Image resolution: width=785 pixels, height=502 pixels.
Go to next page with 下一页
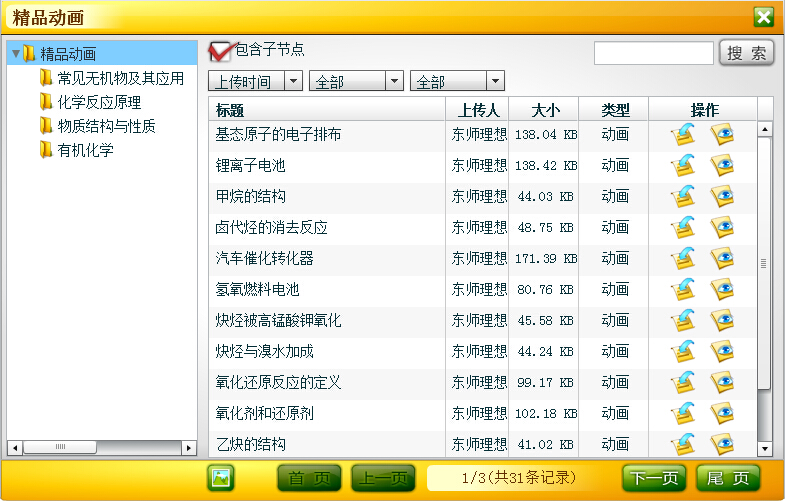(x=654, y=478)
